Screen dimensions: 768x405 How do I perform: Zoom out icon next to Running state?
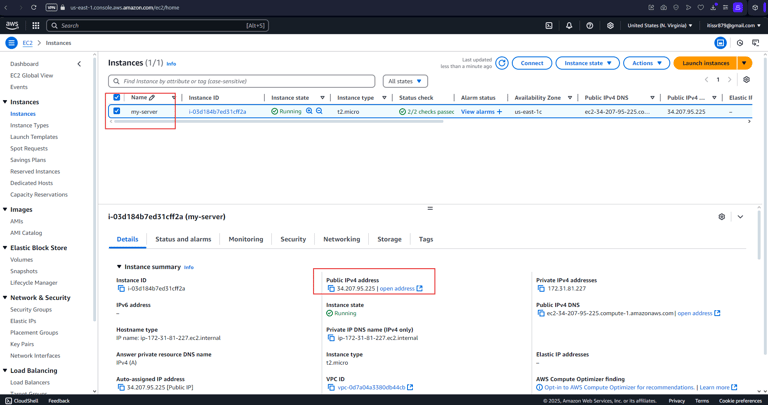click(319, 111)
